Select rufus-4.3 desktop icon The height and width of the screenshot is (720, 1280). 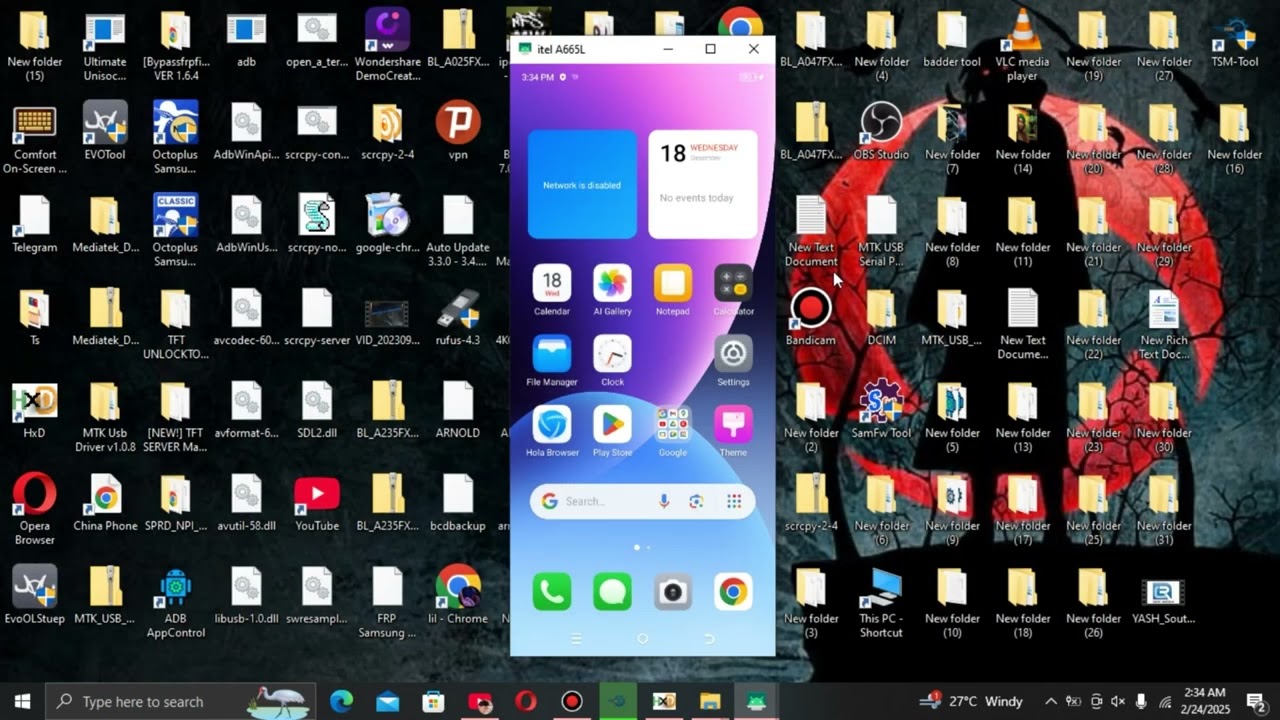458,319
